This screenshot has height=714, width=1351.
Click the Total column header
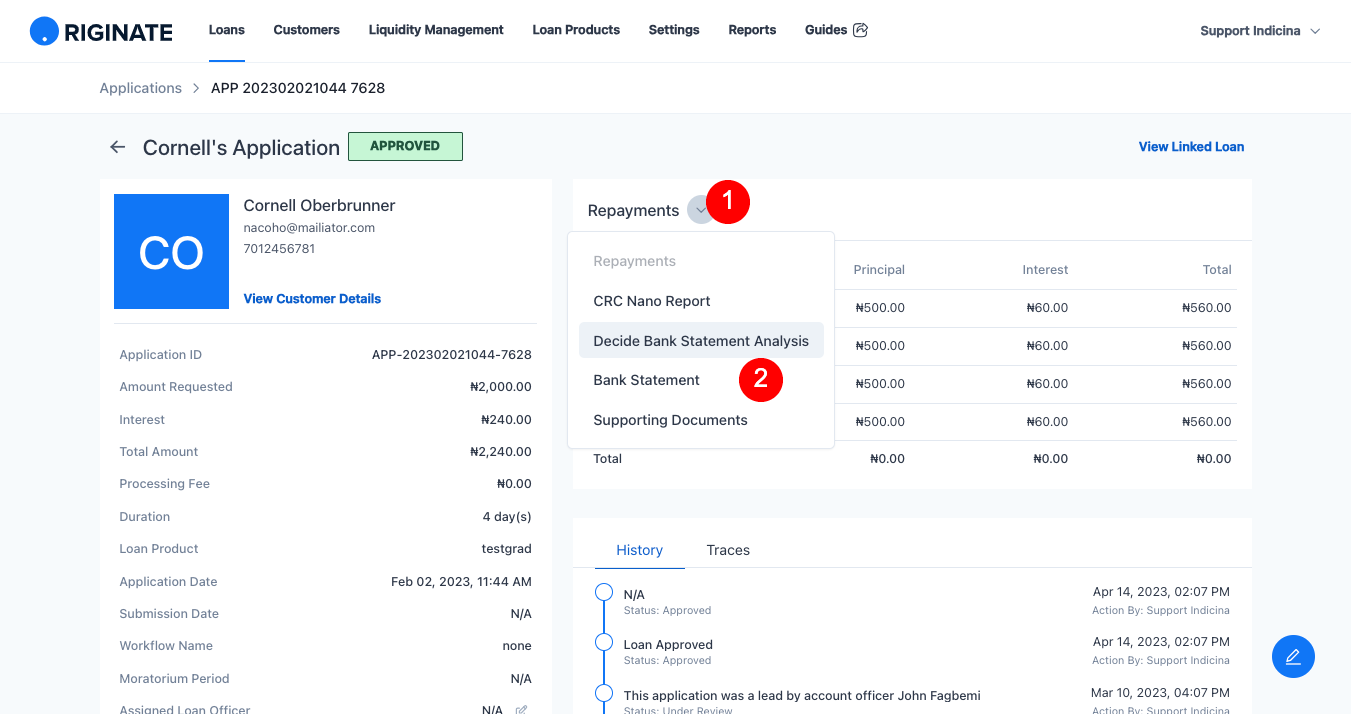[1217, 270]
